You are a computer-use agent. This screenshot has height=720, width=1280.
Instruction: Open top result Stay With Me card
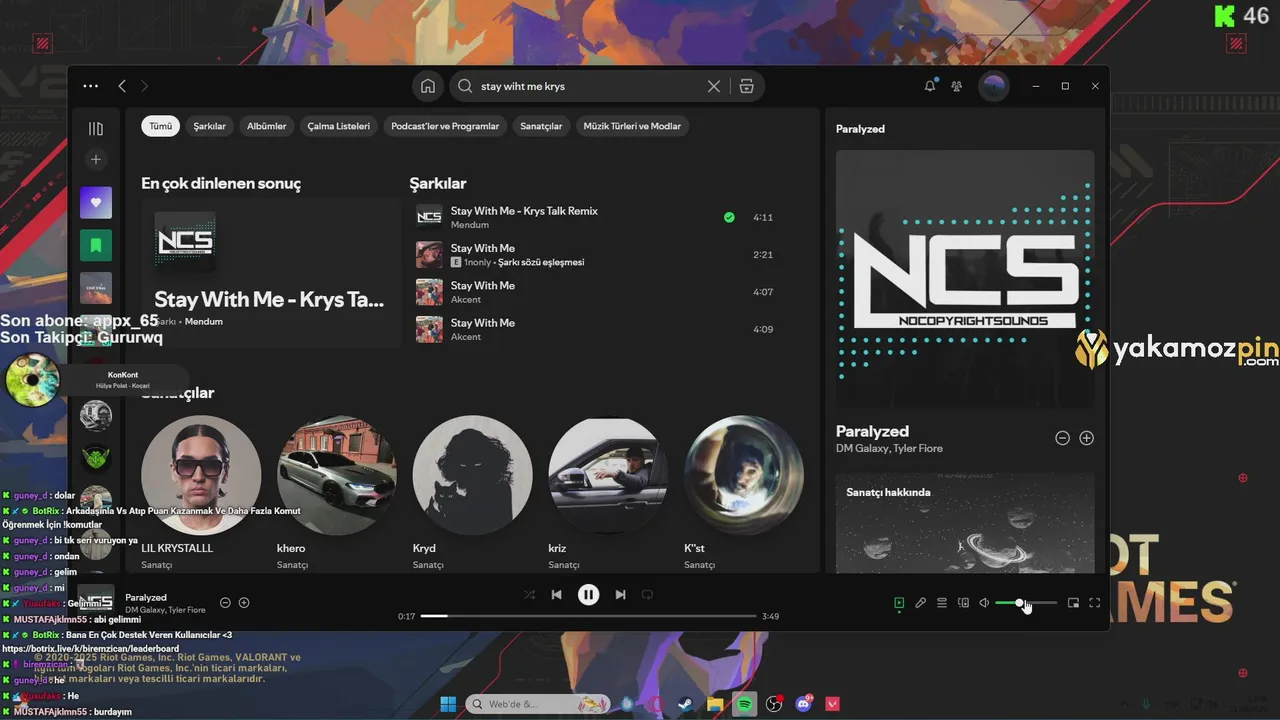(x=270, y=272)
